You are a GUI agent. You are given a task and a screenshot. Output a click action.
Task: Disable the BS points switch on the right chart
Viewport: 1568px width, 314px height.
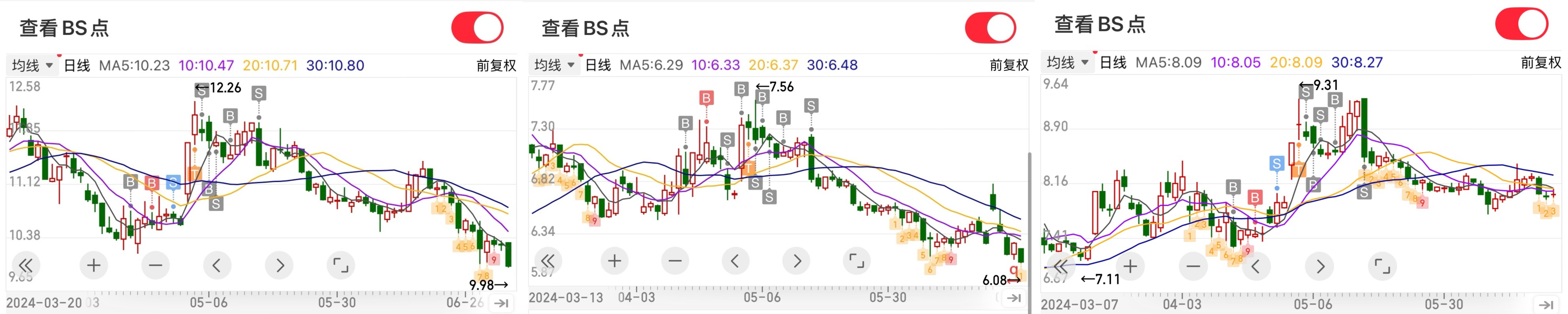(x=1522, y=24)
